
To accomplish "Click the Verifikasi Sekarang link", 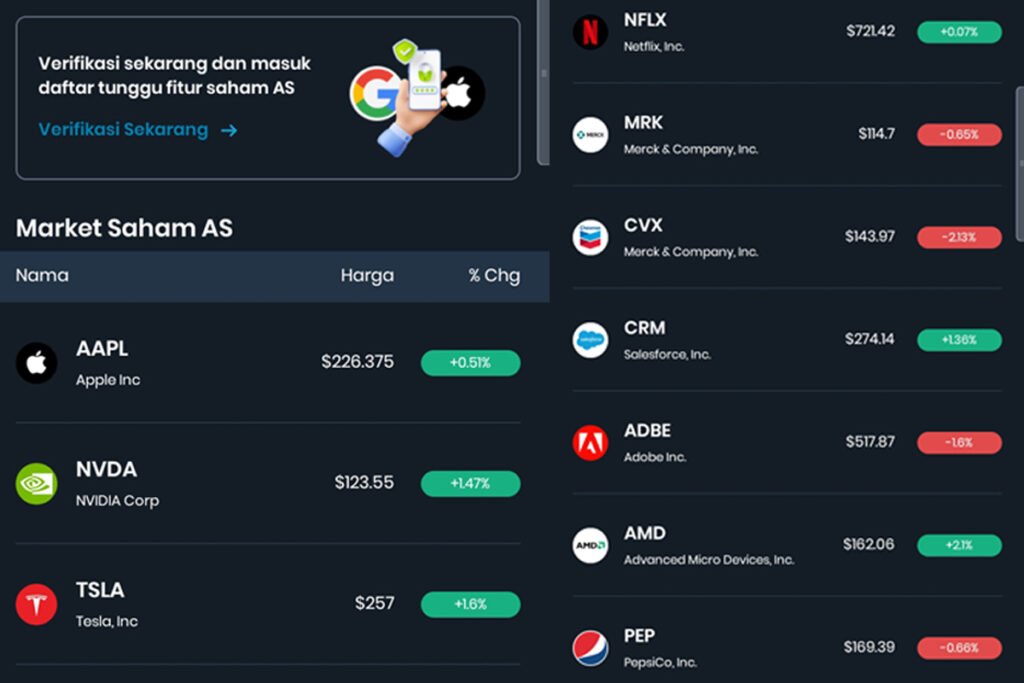I will click(x=123, y=130).
